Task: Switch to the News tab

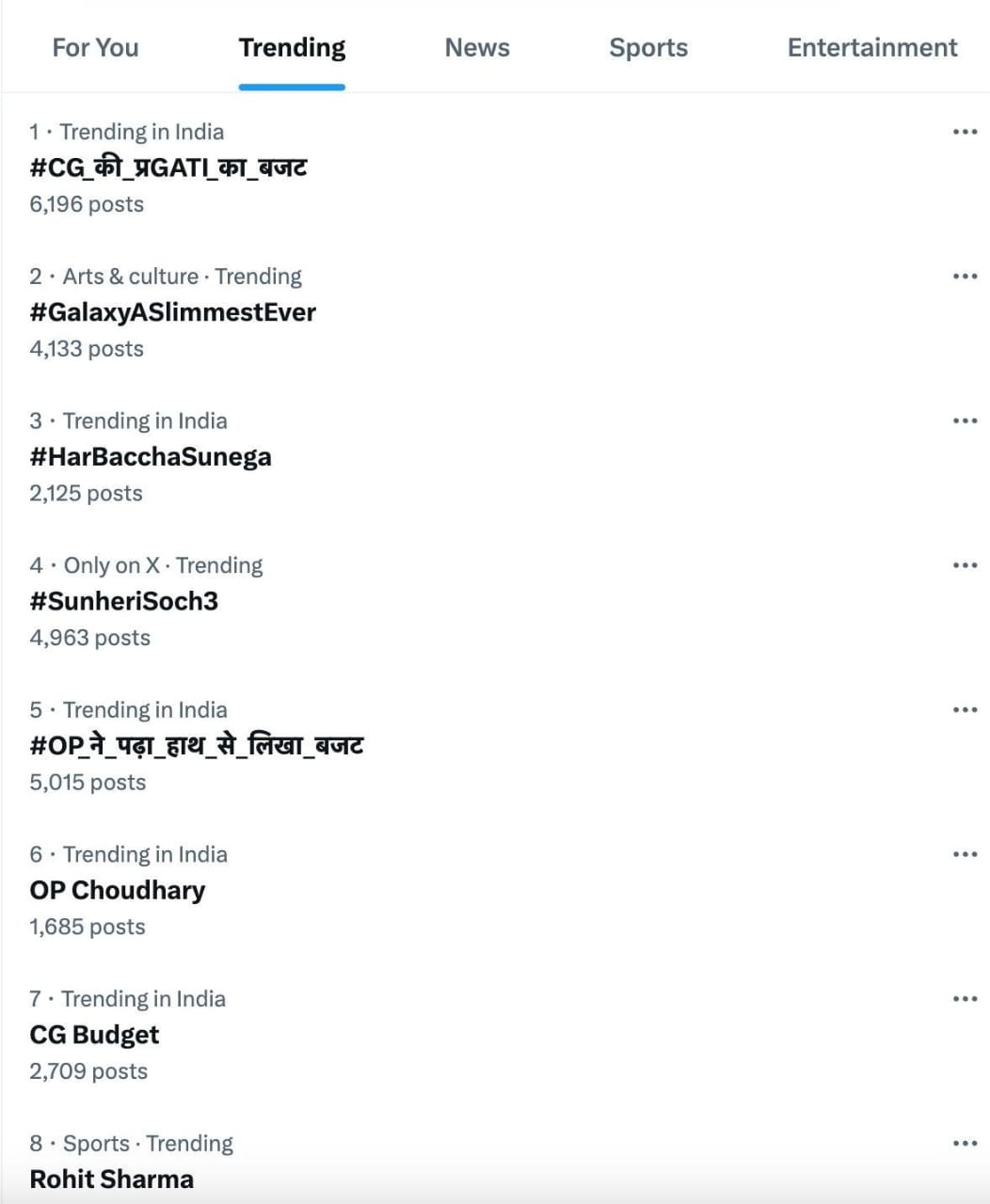Action: coord(477,48)
